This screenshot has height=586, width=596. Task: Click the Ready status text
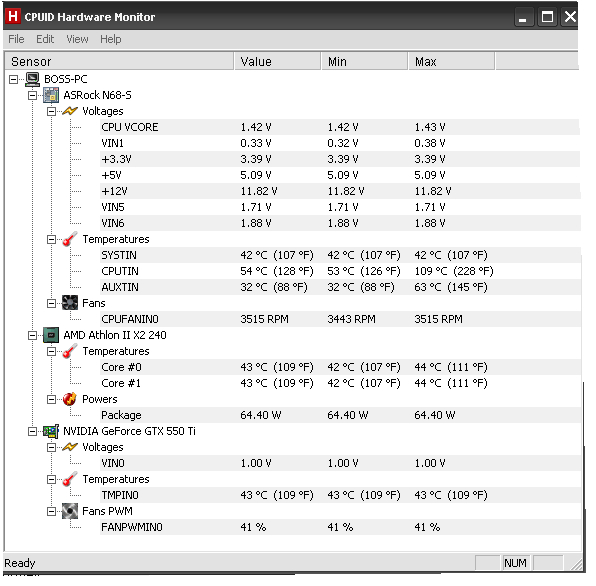tap(20, 563)
